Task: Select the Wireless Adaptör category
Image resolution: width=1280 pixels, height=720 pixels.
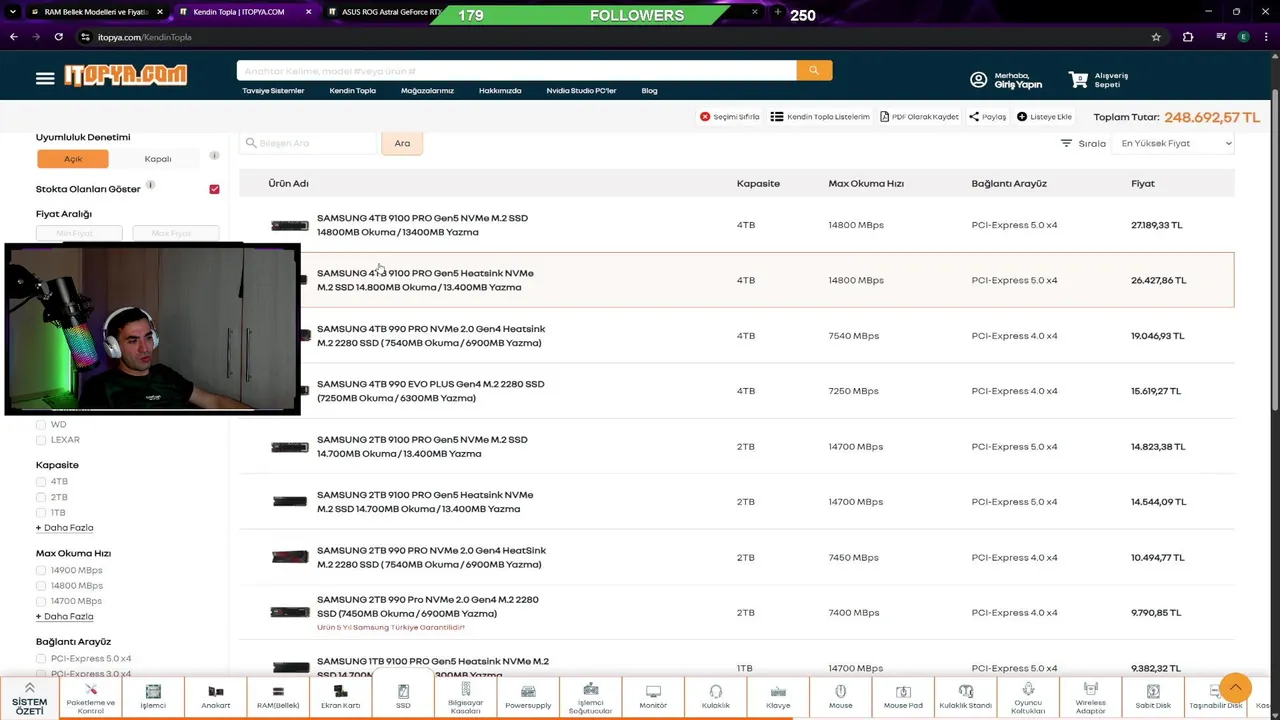Action: (1090, 698)
